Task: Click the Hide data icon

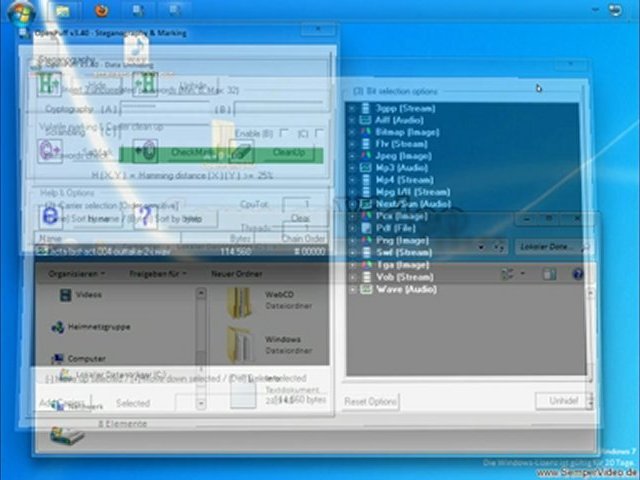Action: 47,84
